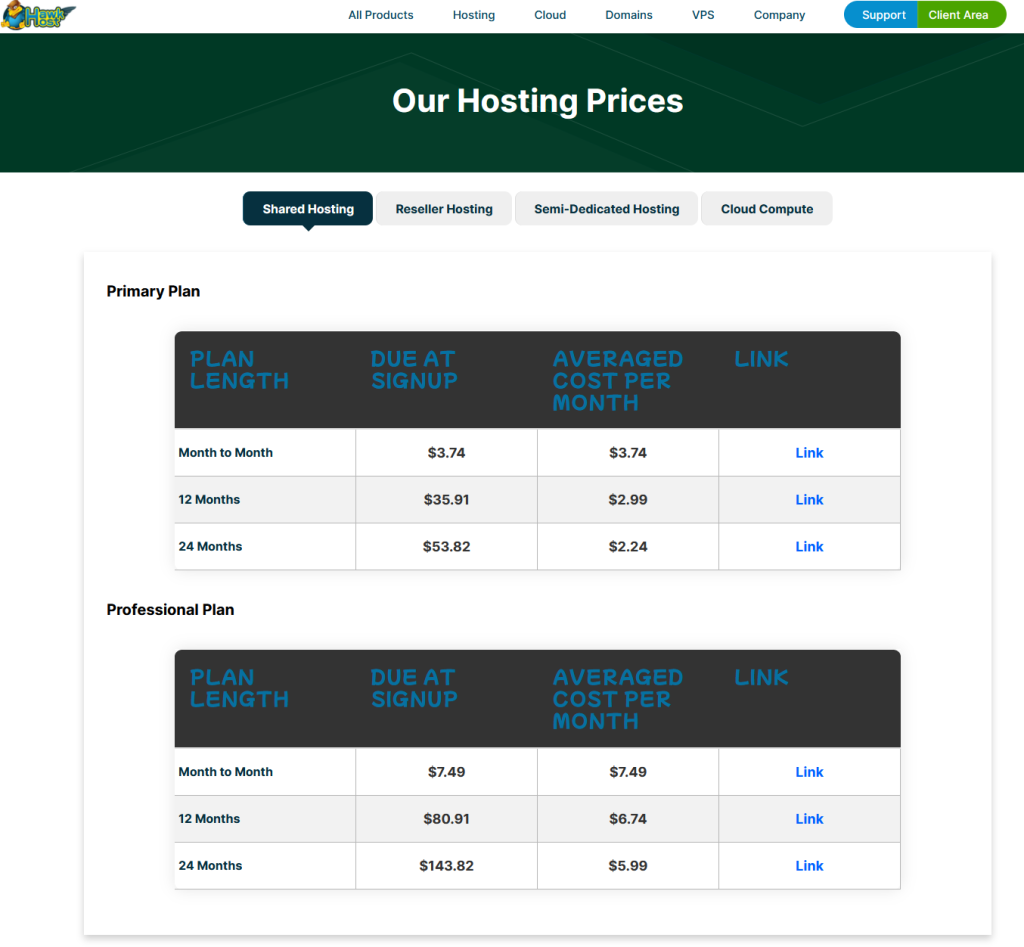This screenshot has width=1024, height=947.
Task: Click the Our Hosting Prices heading banner
Action: [x=537, y=101]
